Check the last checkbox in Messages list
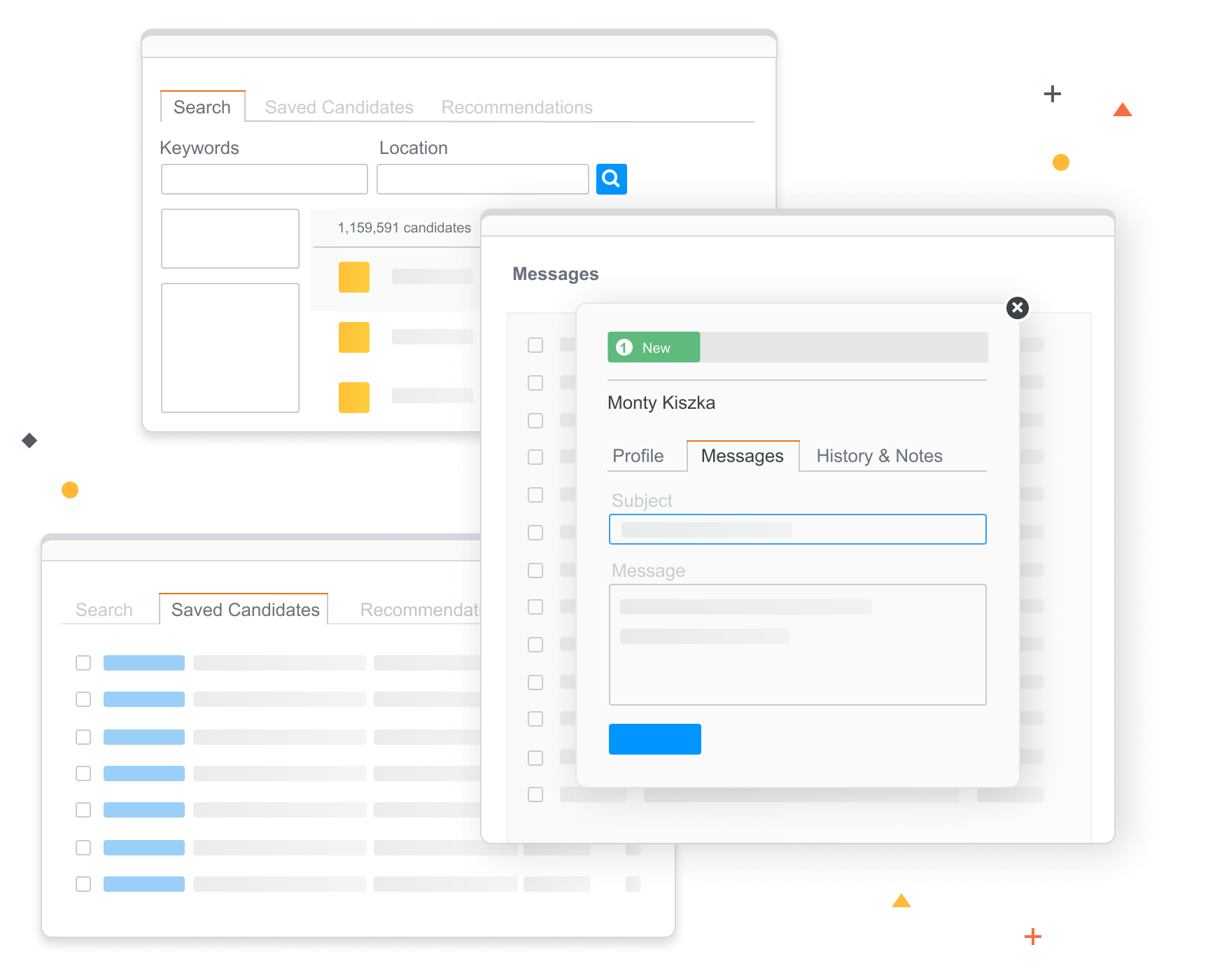The image size is (1208, 980). tap(535, 794)
